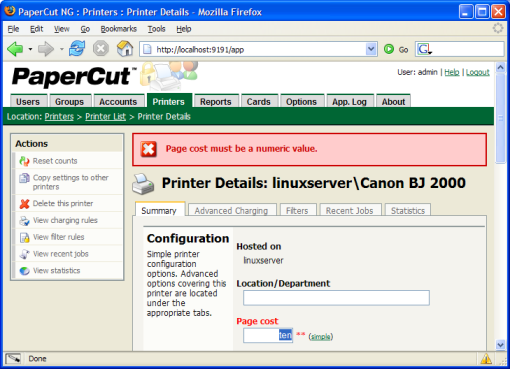The height and width of the screenshot is (369, 510).
Task: Click the page icon in the address bar
Action: [147, 50]
